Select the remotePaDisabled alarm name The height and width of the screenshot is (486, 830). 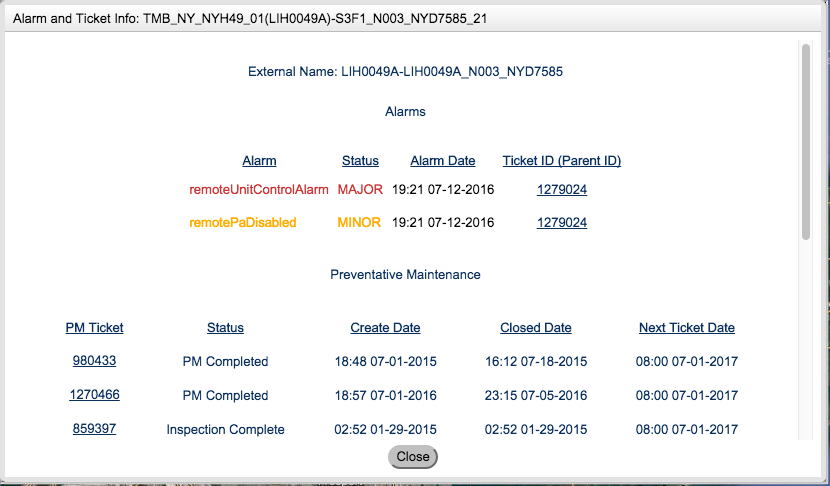pos(243,222)
